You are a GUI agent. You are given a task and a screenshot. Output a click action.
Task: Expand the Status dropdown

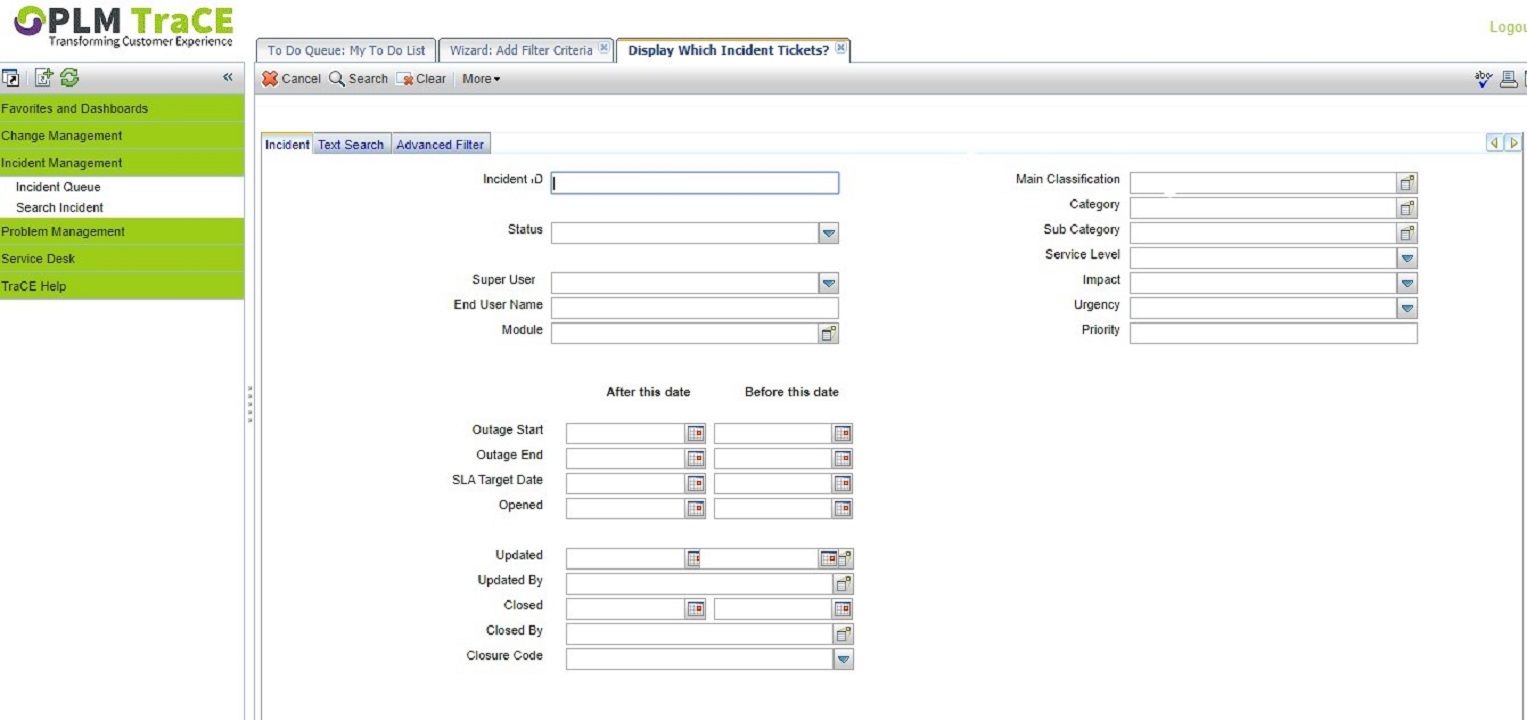point(828,233)
